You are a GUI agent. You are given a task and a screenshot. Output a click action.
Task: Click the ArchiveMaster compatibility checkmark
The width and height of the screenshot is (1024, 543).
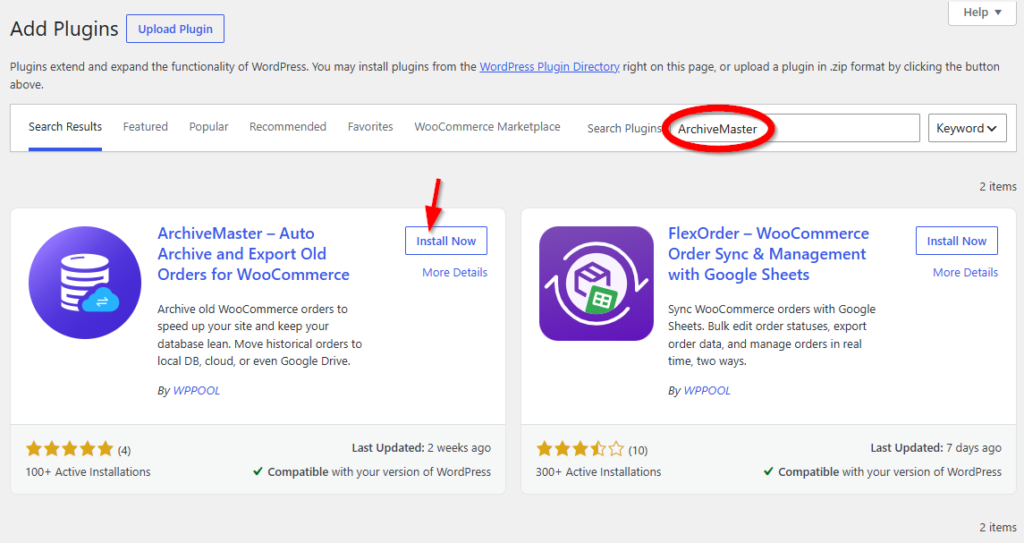pyautogui.click(x=258, y=471)
